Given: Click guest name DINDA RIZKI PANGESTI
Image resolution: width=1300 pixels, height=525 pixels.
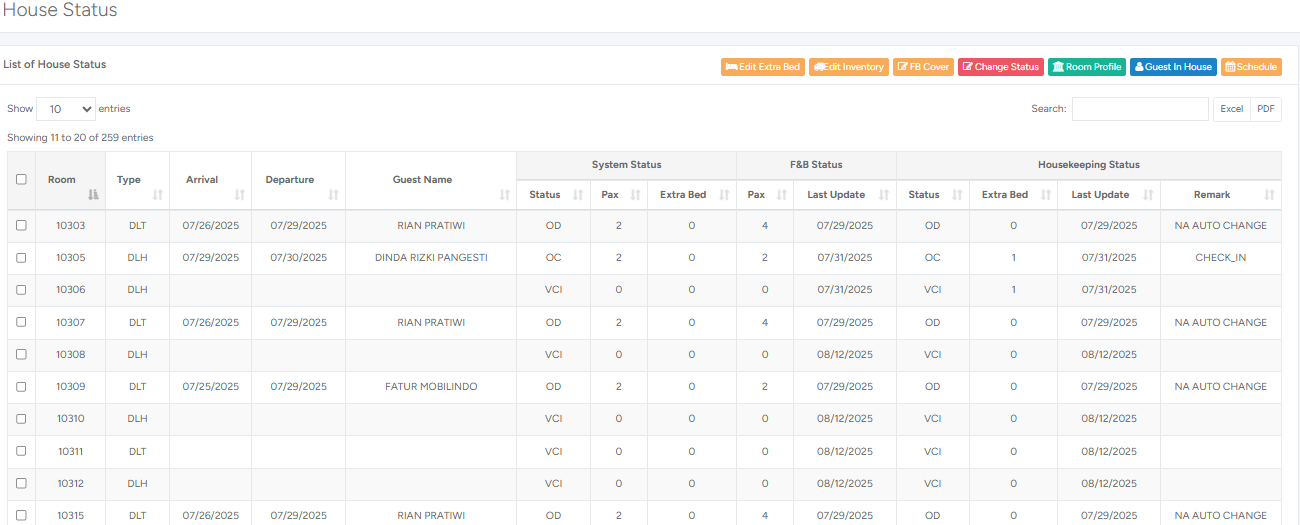Looking at the screenshot, I should point(431,258).
